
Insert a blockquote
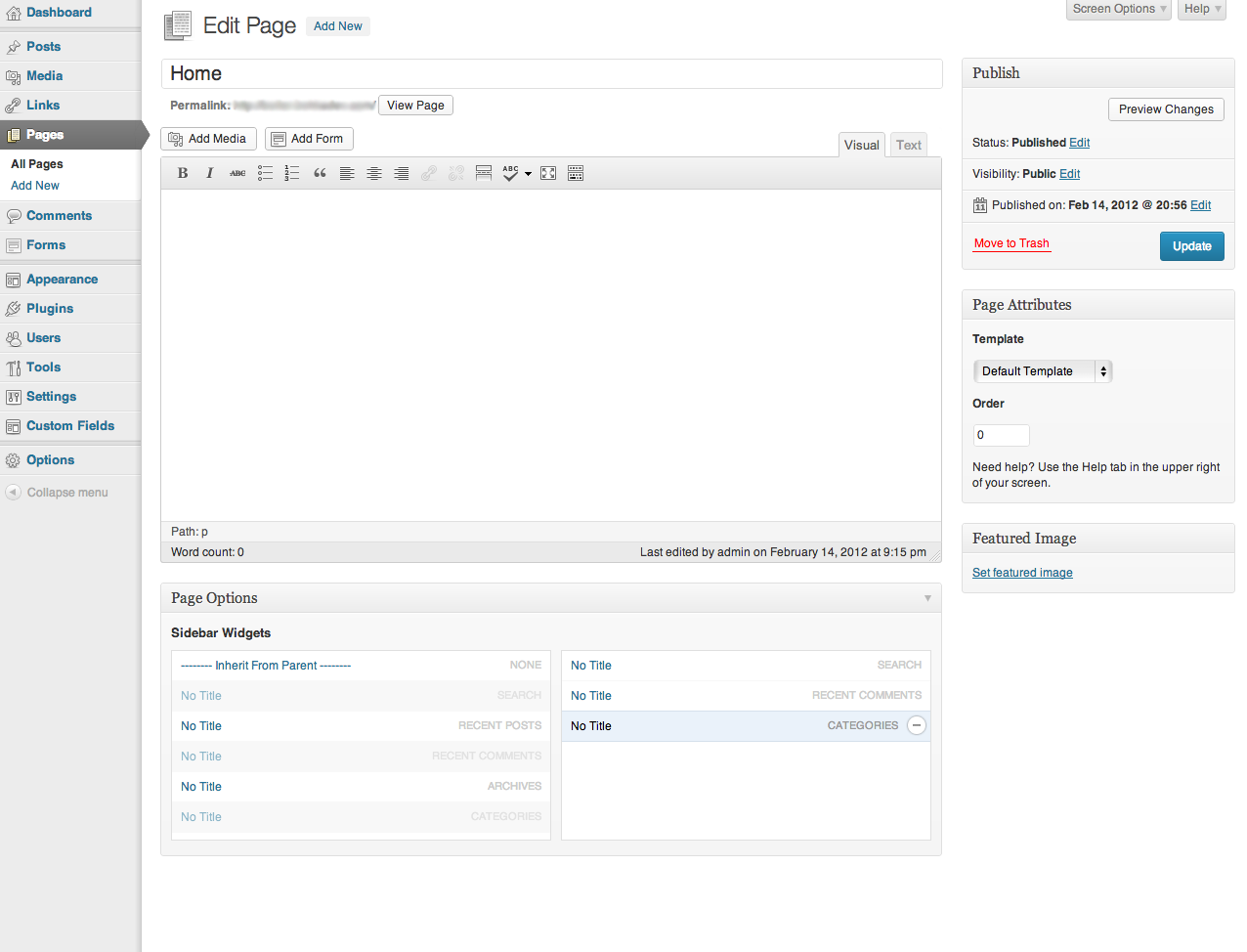[x=320, y=173]
